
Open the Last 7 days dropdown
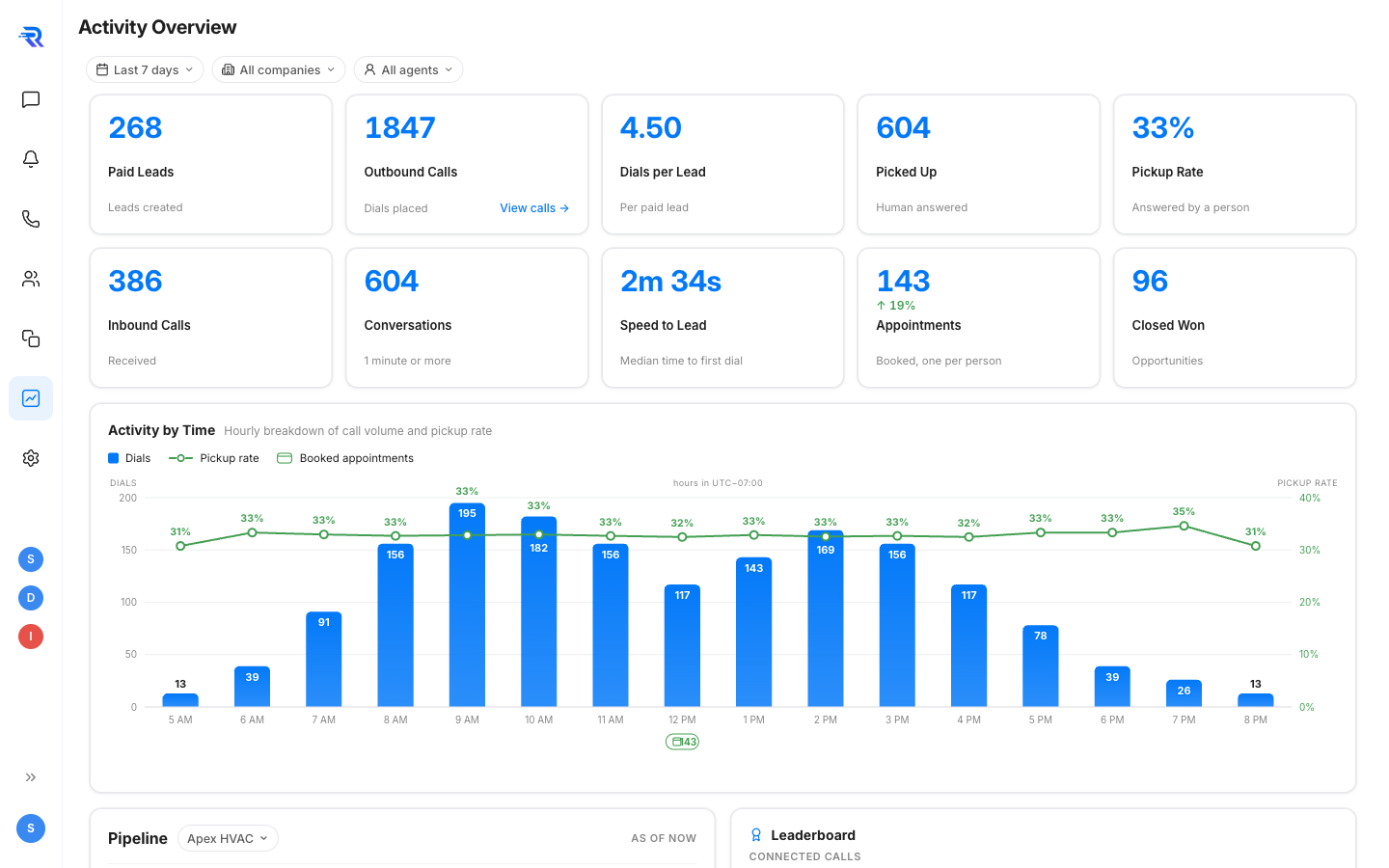(145, 69)
